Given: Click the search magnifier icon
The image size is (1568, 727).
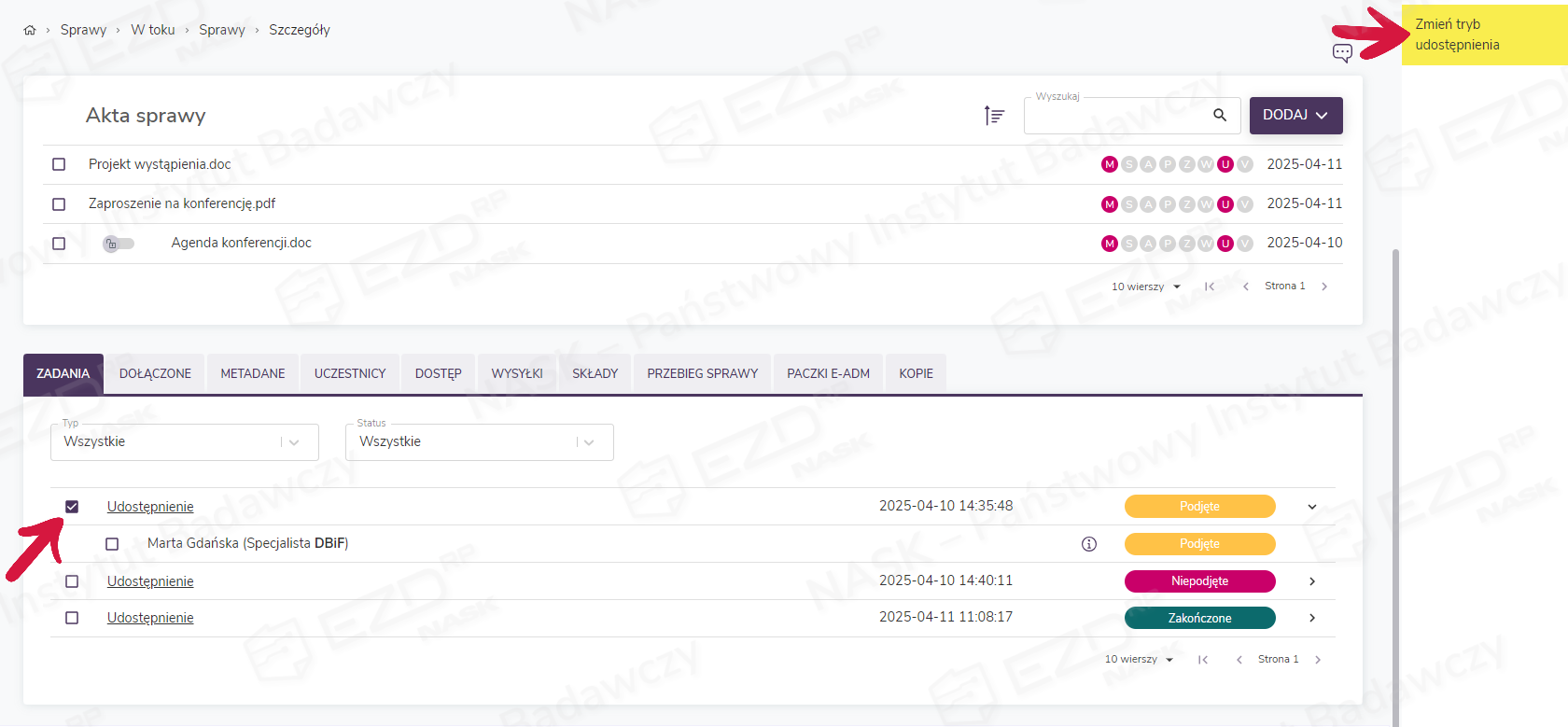Looking at the screenshot, I should [1220, 115].
